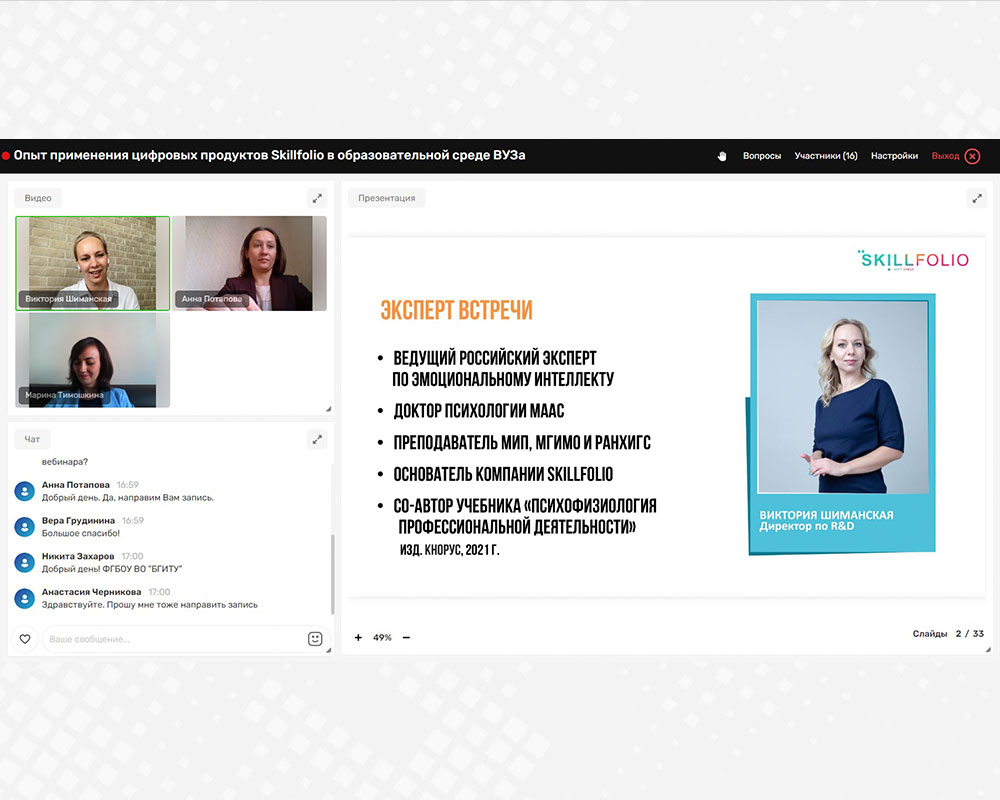1000x800 pixels.
Task: Click the chat scrollbar
Action: pyautogui.click(x=333, y=574)
